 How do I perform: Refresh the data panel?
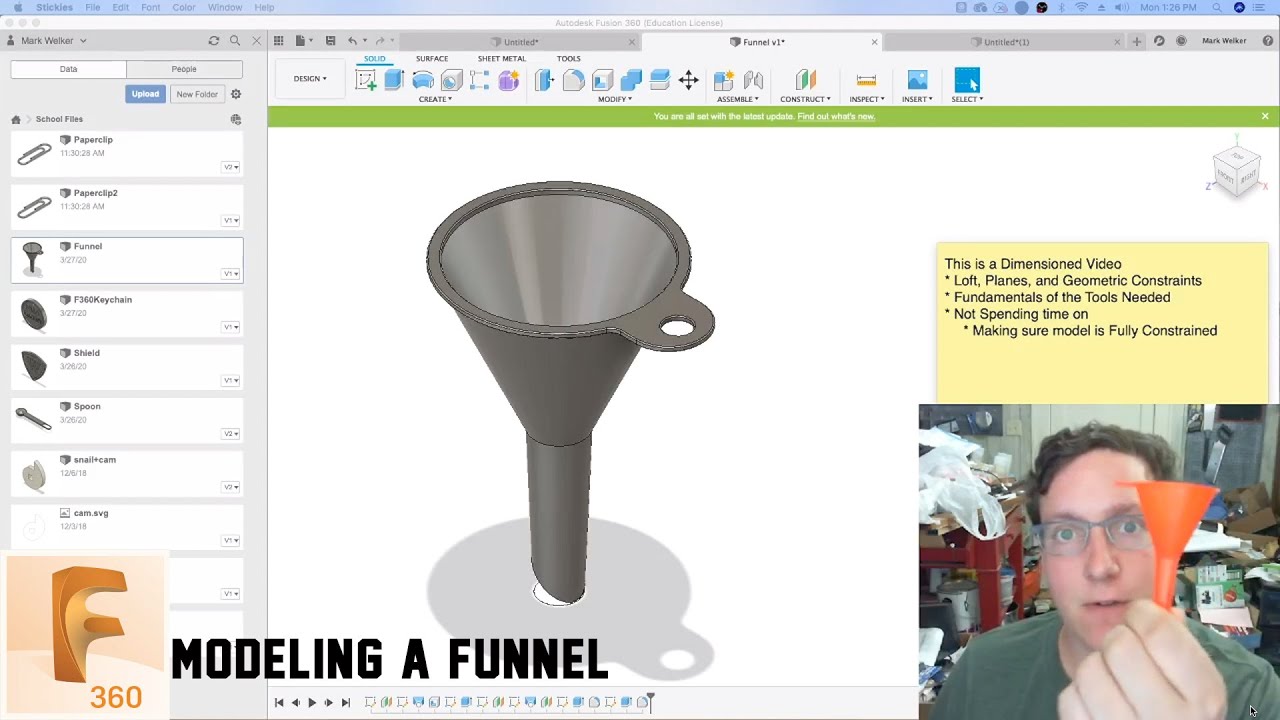tap(213, 41)
